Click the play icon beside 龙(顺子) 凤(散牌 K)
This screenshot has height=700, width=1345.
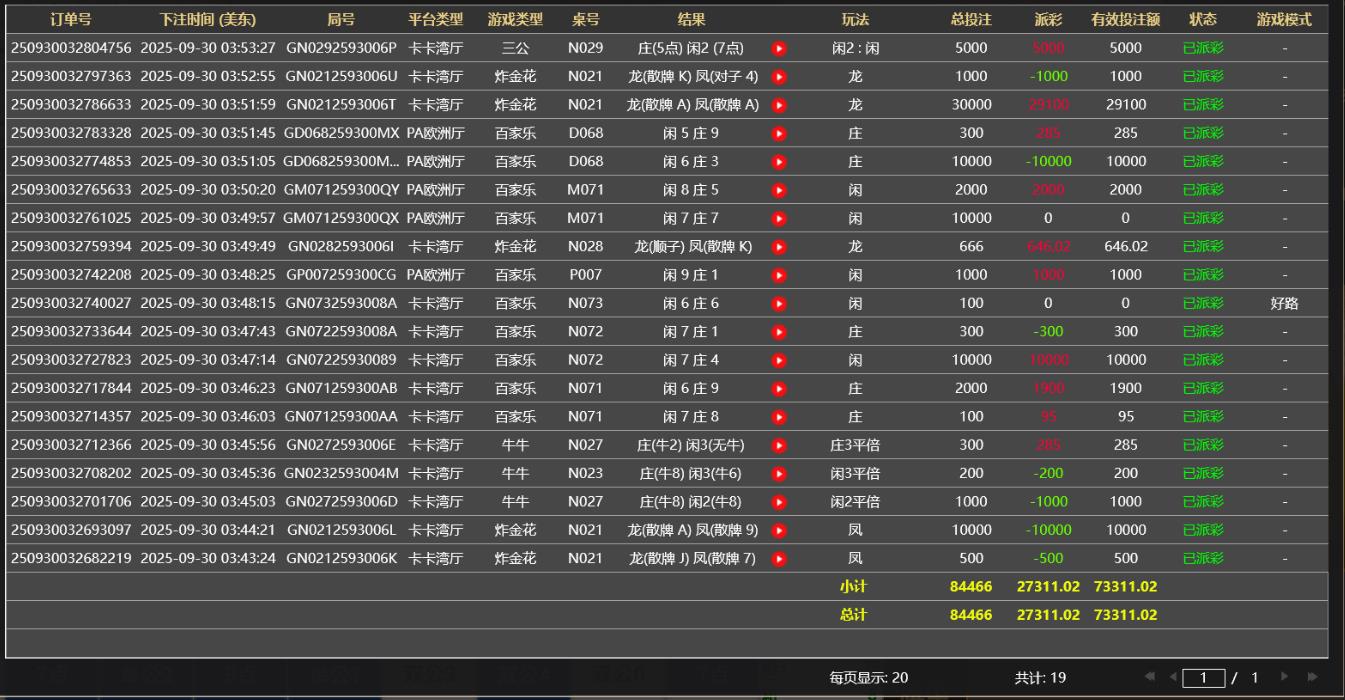pyautogui.click(x=779, y=247)
